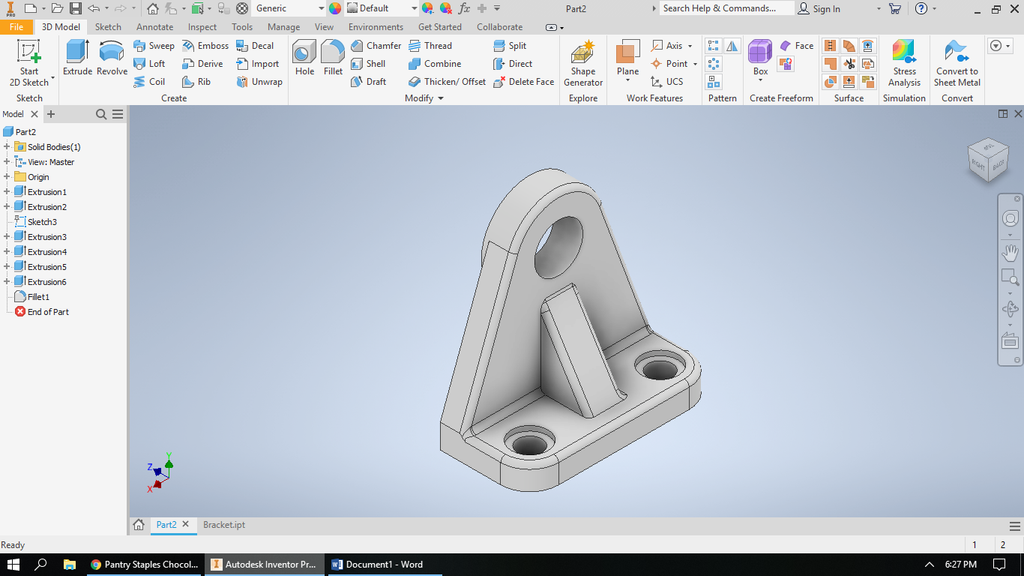Start a new 2D Sketch
The height and width of the screenshot is (576, 1024).
29,63
